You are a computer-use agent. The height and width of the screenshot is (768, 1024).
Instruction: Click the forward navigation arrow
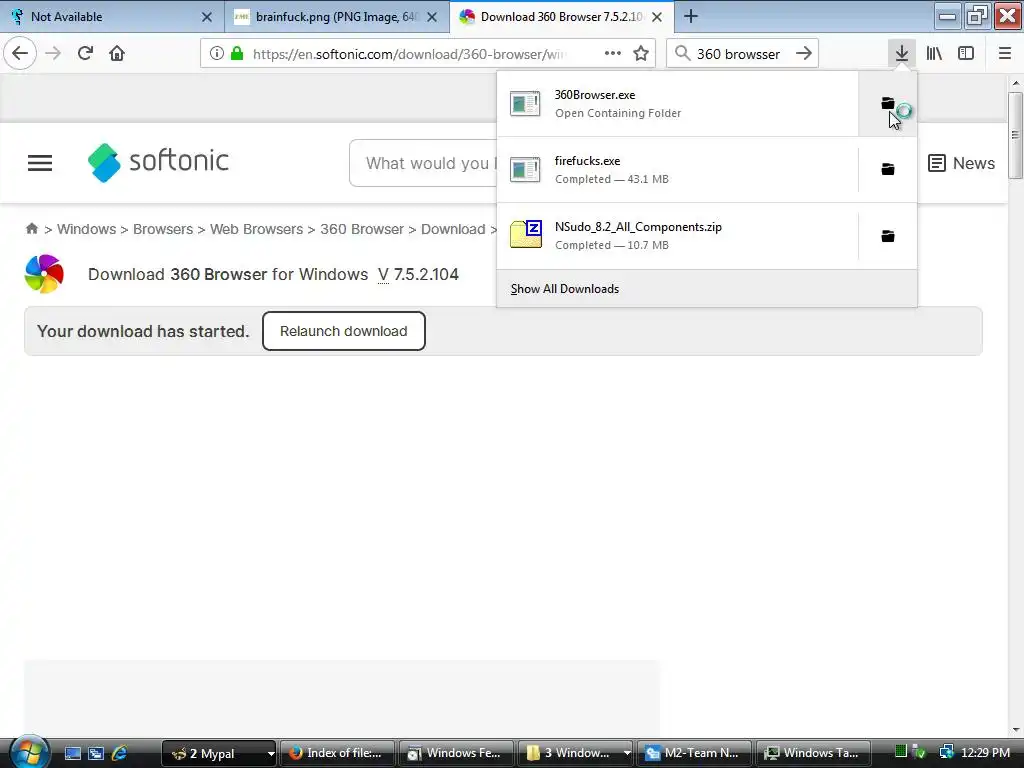[53, 53]
